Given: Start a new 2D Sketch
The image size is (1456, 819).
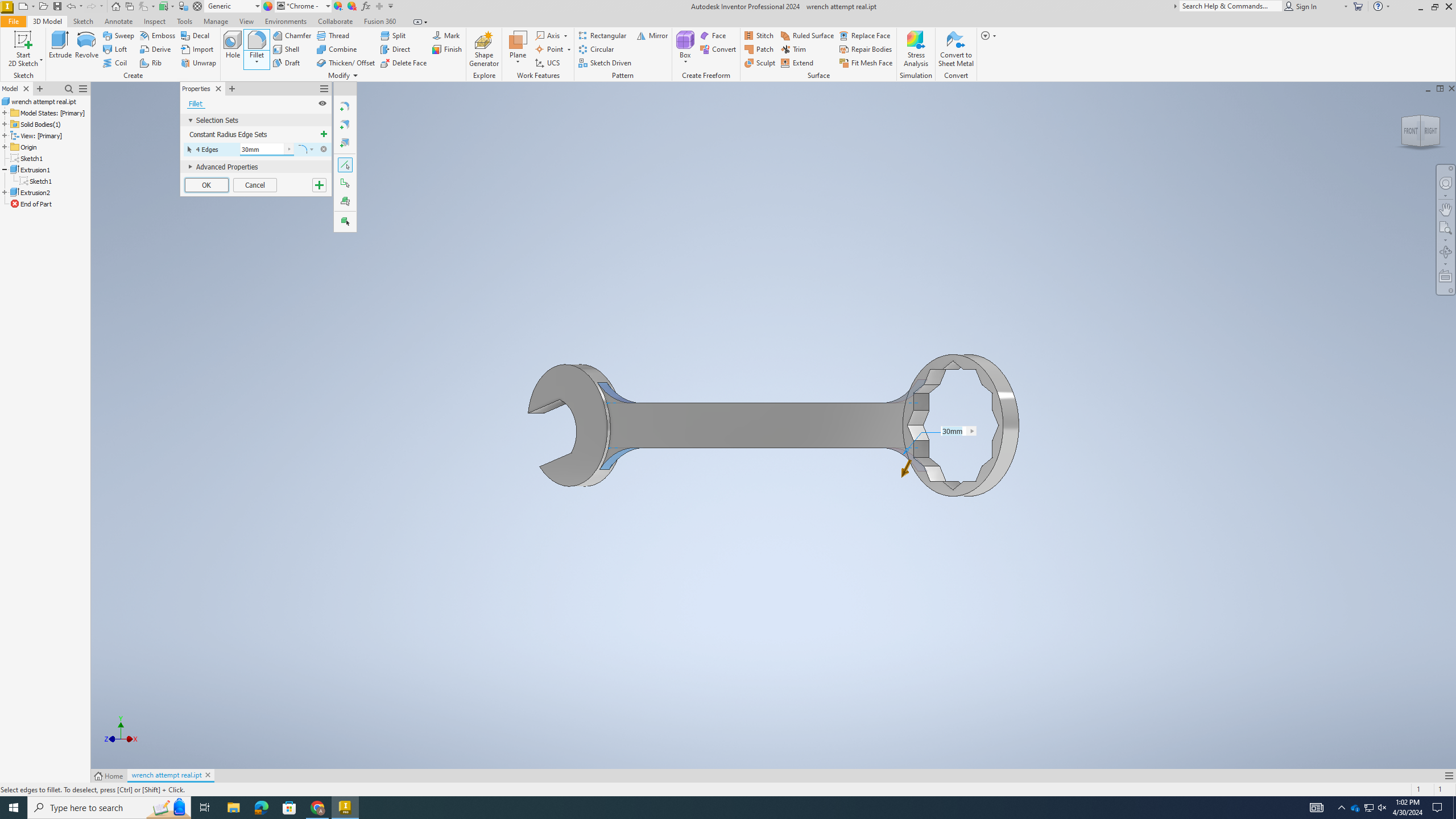Looking at the screenshot, I should pos(23,49).
